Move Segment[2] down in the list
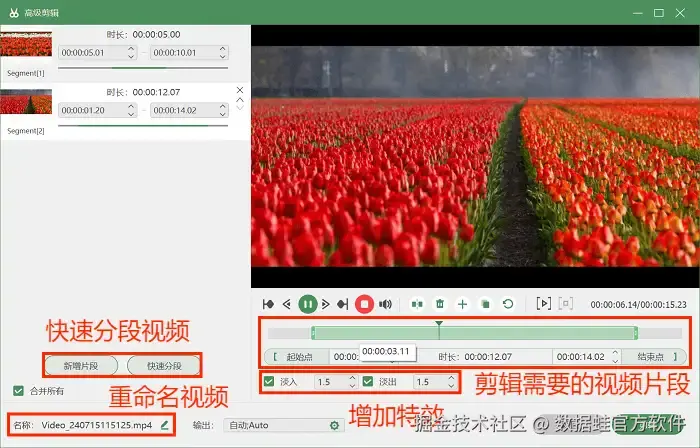 (x=240, y=108)
